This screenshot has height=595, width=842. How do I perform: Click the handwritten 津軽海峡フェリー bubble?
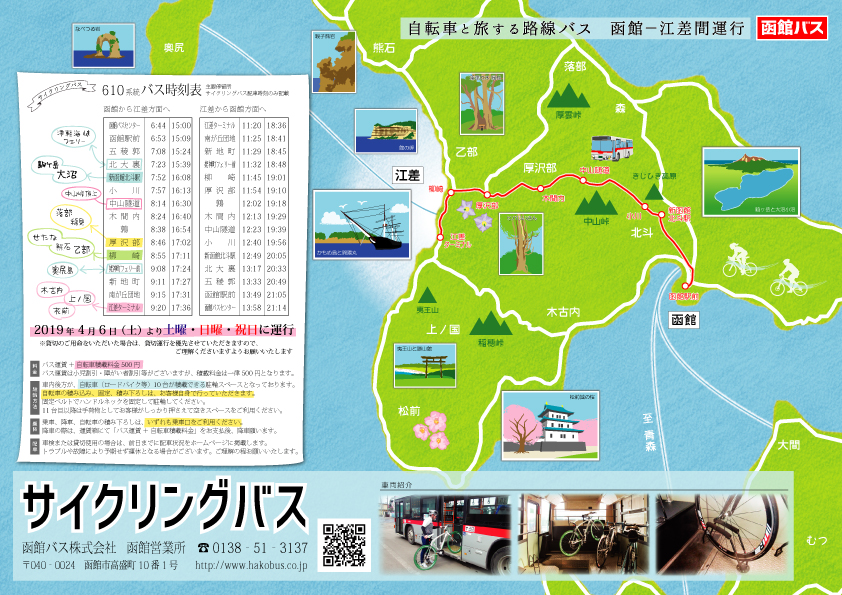(74, 136)
